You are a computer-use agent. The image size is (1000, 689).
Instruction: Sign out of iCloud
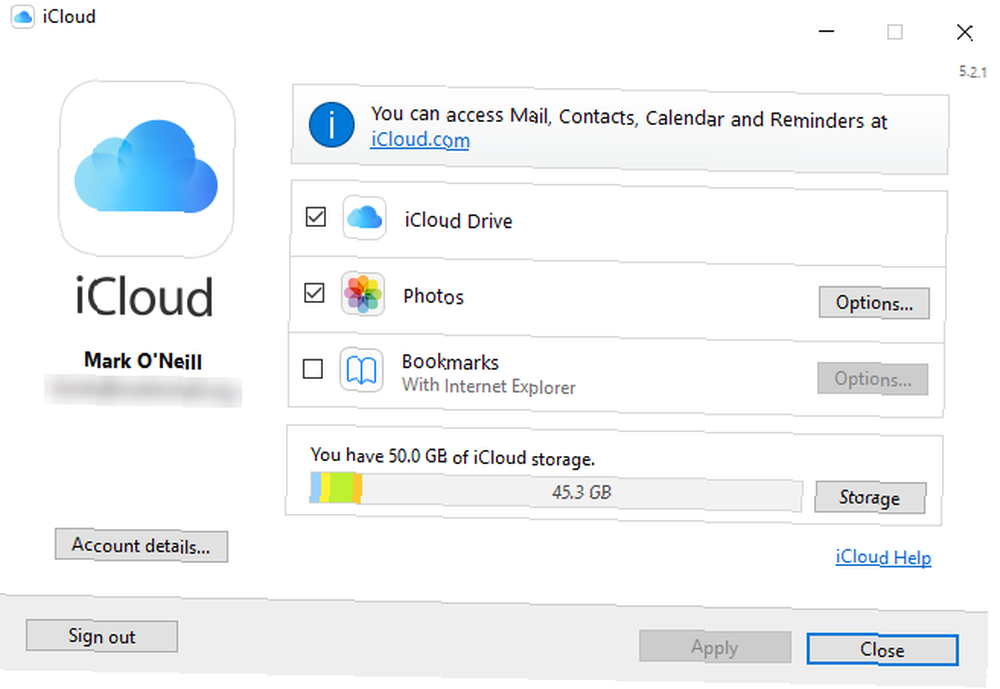click(102, 637)
